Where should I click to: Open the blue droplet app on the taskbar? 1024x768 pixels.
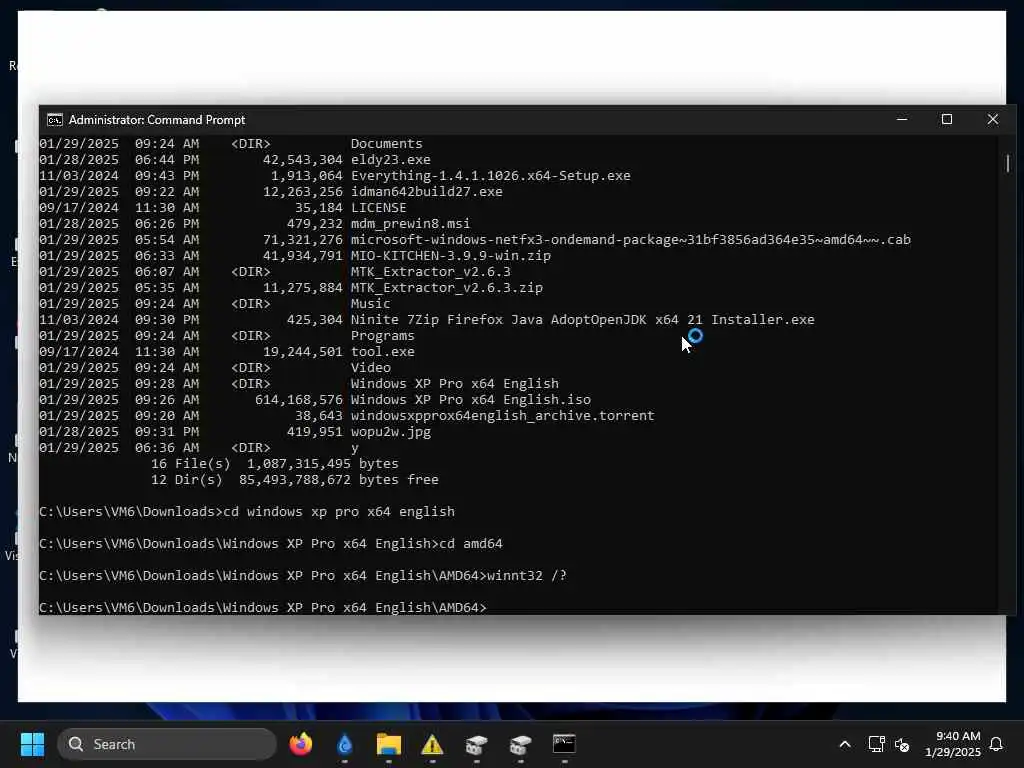click(x=345, y=744)
